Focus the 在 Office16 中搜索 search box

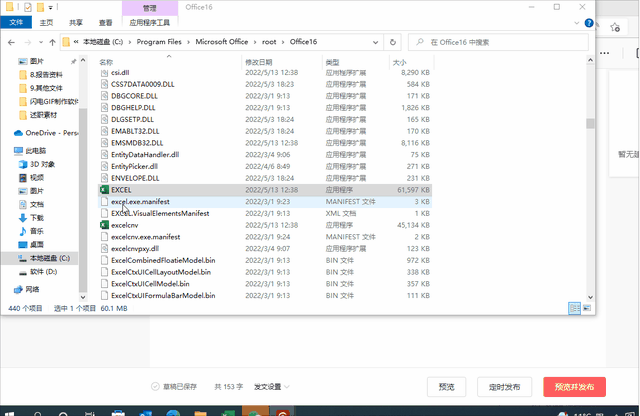(498, 42)
